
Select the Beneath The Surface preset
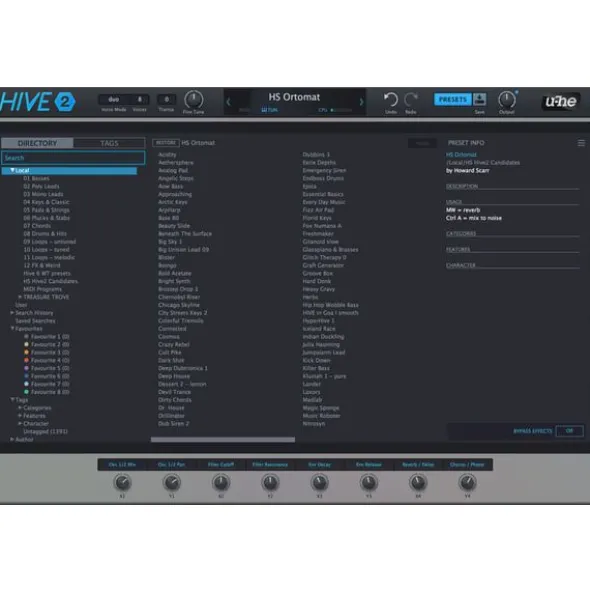(185, 234)
